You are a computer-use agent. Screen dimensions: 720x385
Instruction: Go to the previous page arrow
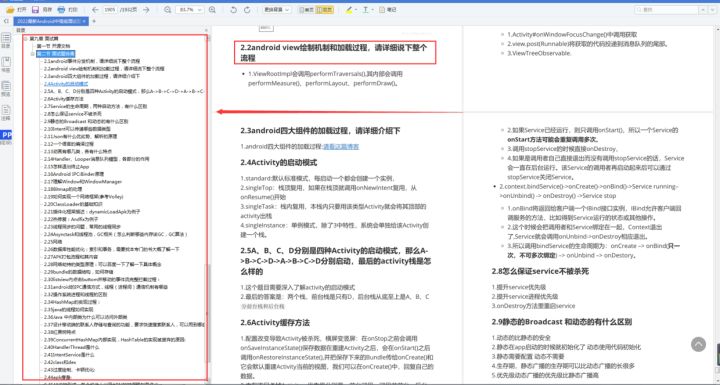coord(95,10)
